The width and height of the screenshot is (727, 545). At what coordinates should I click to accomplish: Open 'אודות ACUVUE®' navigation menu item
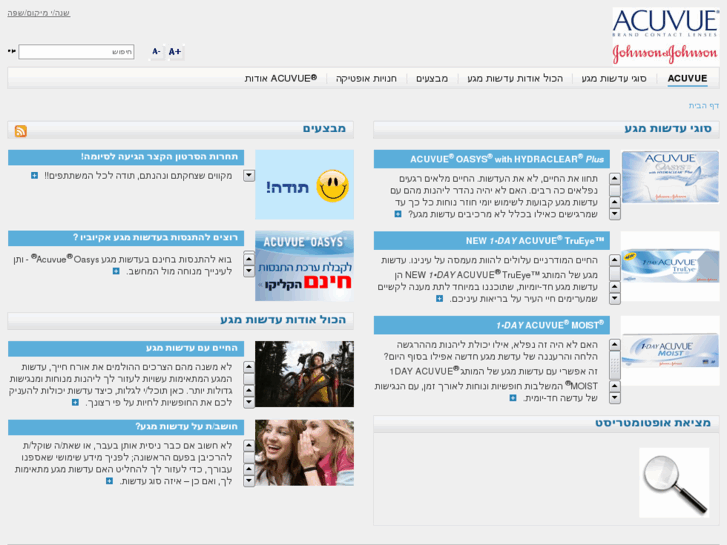click(x=281, y=78)
